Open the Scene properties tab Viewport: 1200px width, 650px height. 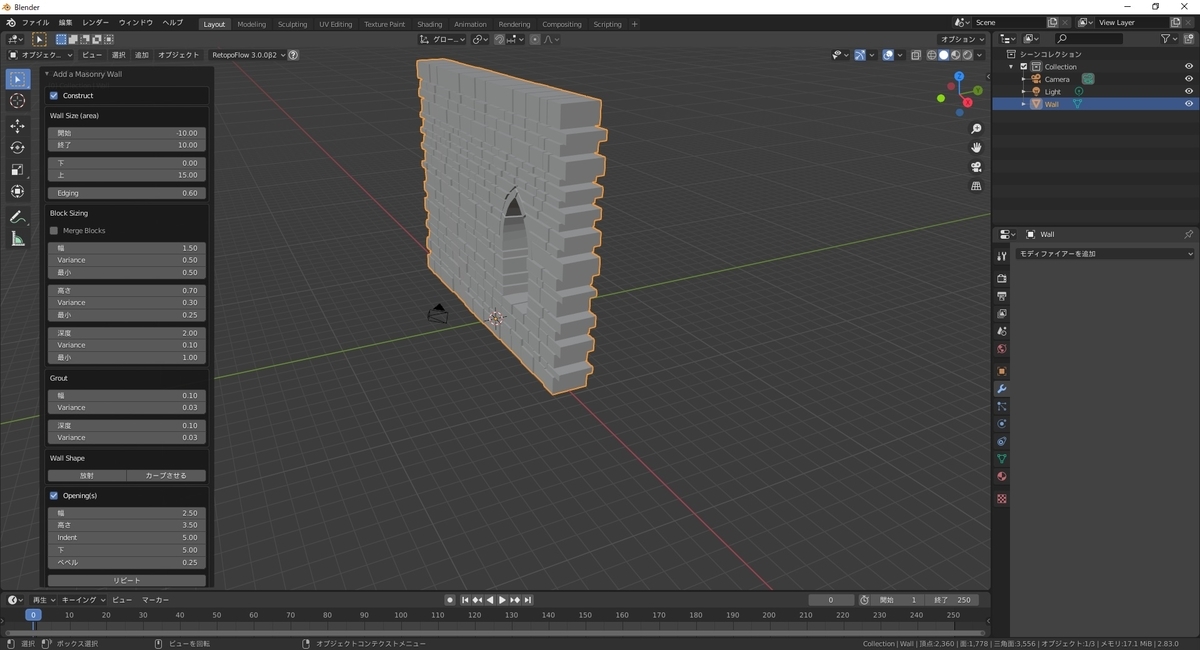[x=1001, y=332]
